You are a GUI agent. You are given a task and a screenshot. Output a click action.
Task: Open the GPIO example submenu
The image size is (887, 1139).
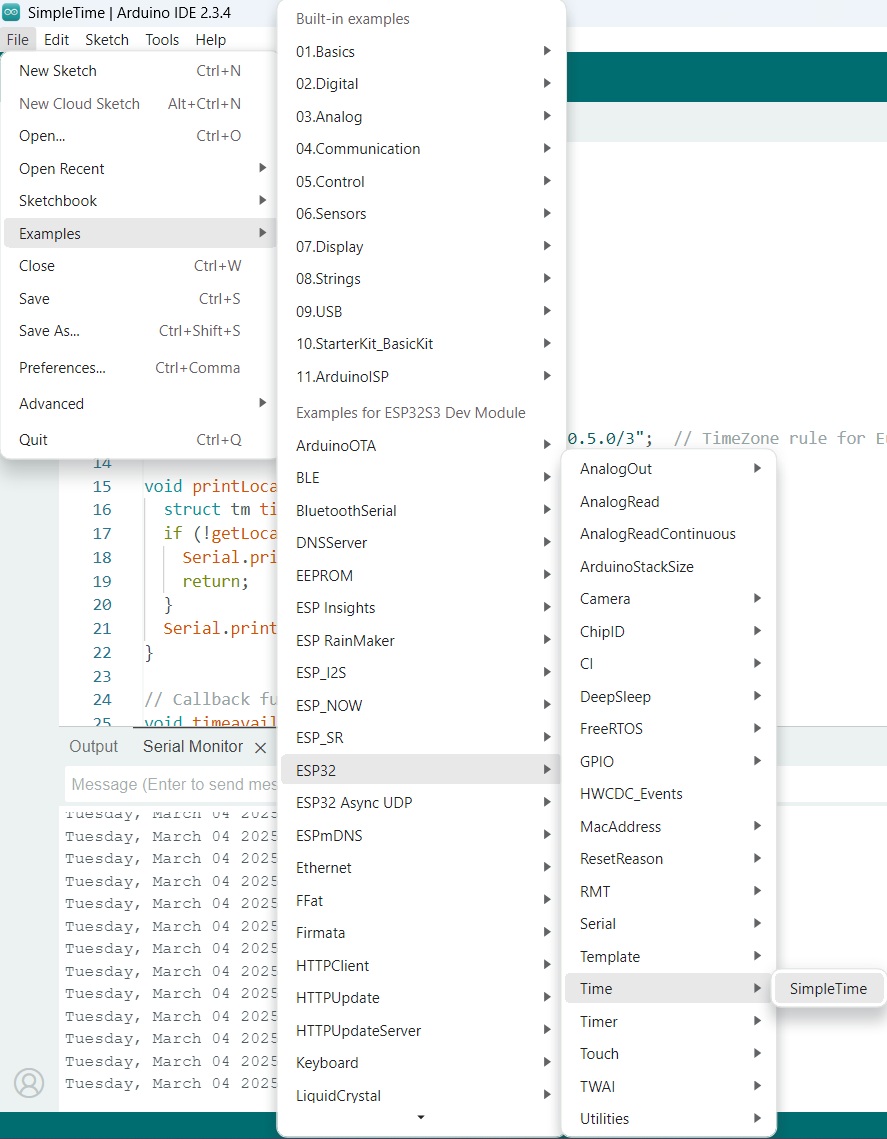point(670,761)
